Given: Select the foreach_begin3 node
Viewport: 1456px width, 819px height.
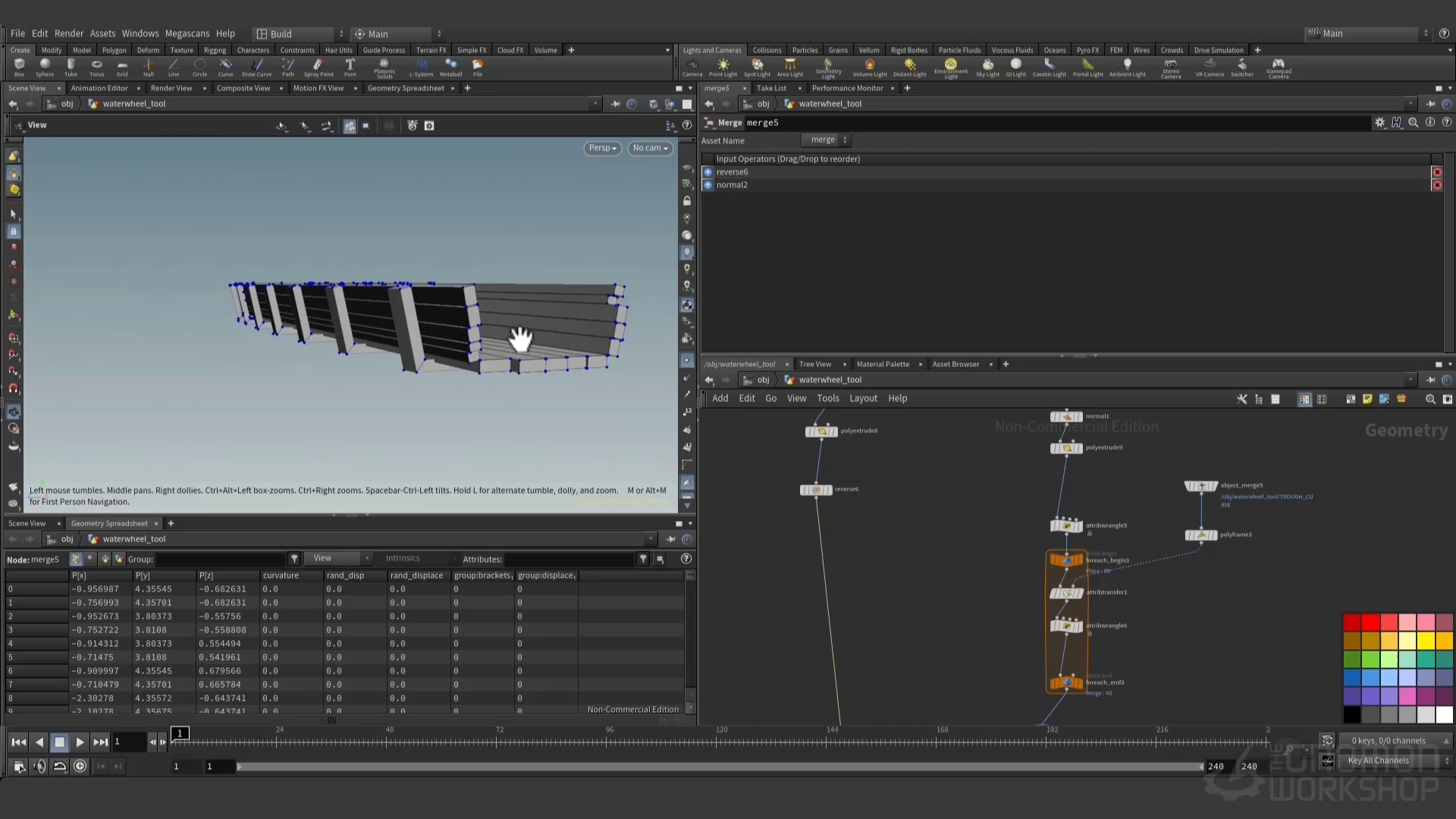Looking at the screenshot, I should (1066, 560).
